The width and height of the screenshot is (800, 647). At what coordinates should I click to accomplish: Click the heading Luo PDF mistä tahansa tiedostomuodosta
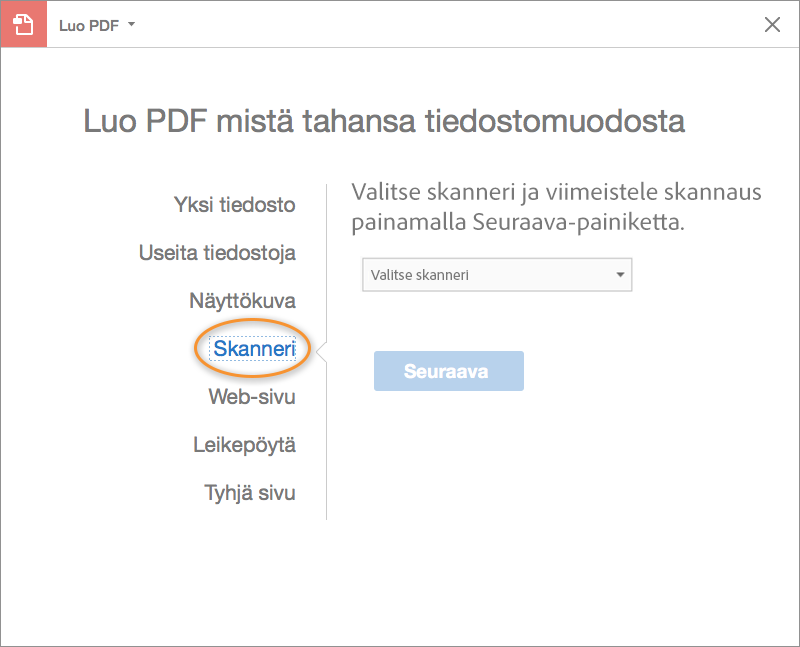[x=384, y=121]
